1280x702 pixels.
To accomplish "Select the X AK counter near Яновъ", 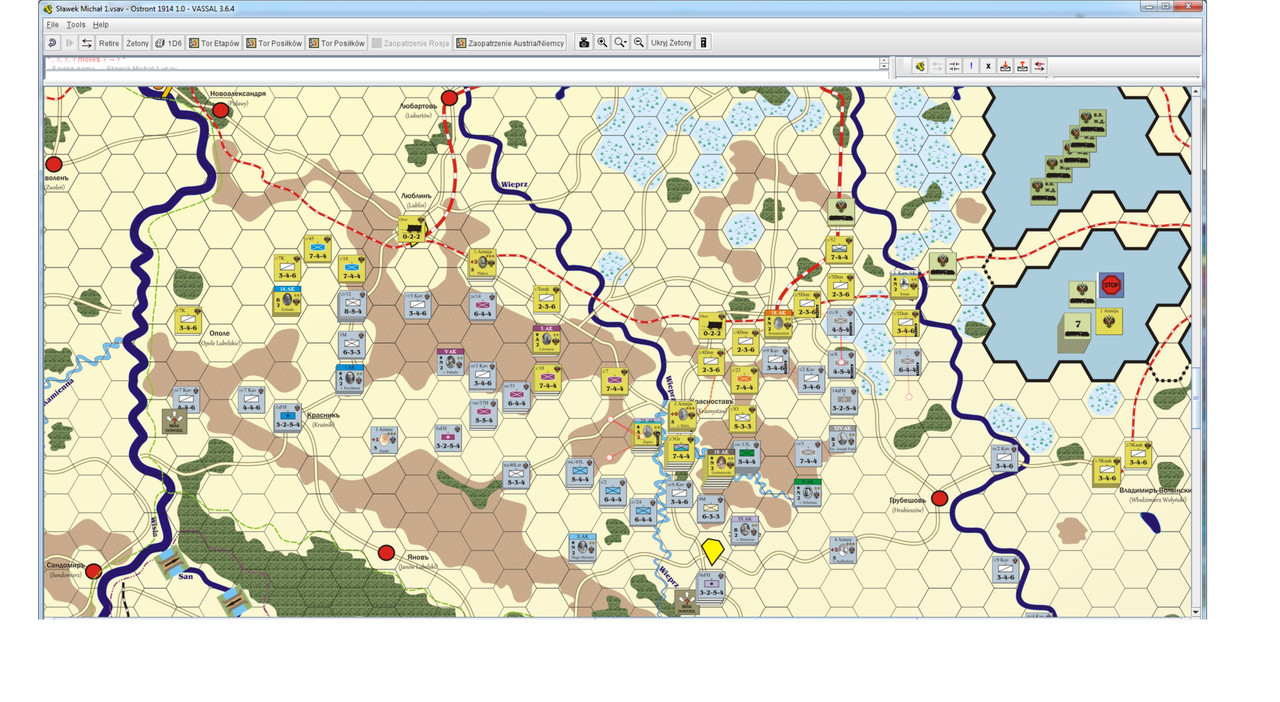I will tap(584, 547).
